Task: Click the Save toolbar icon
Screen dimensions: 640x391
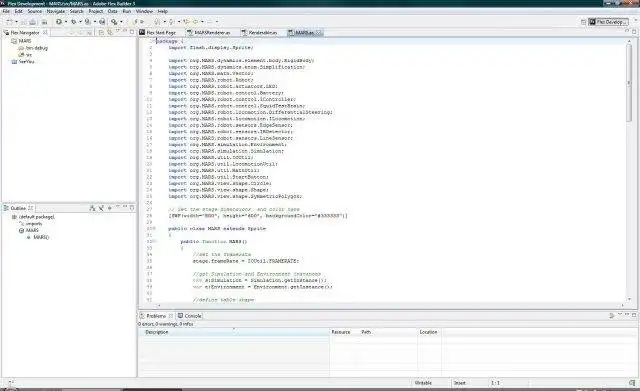Action: (x=24, y=22)
